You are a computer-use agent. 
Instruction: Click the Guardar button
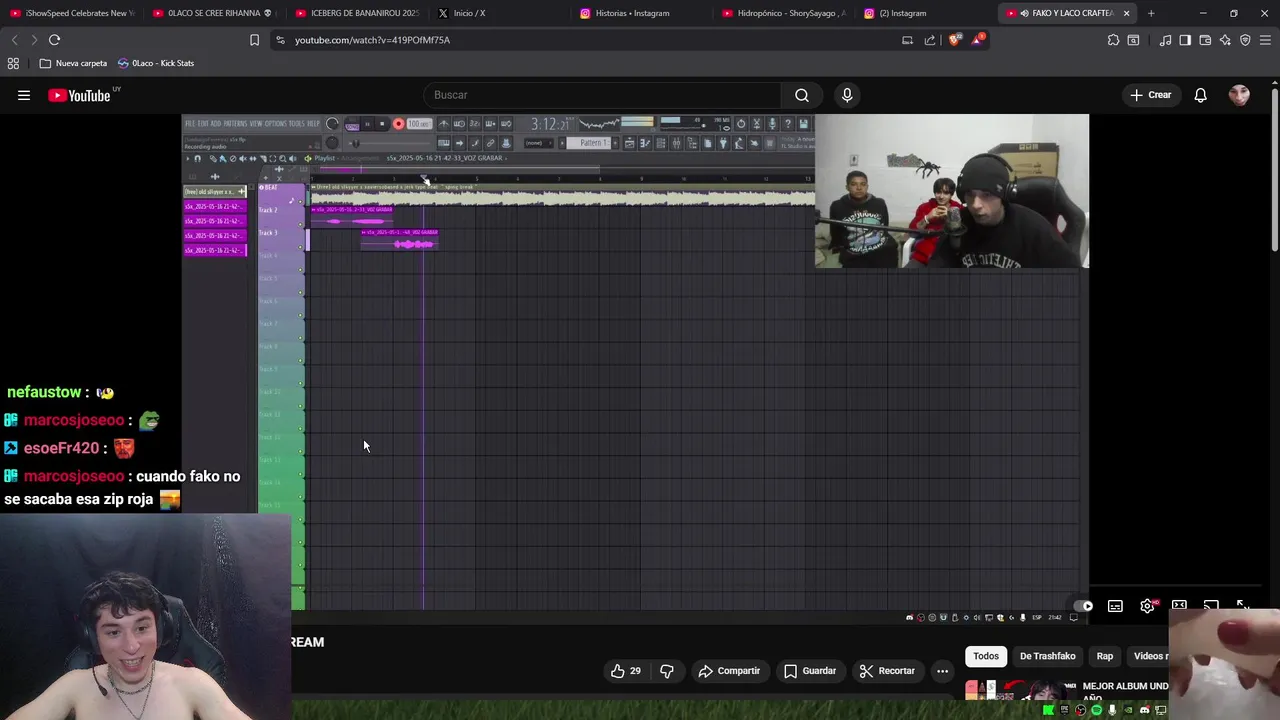[x=810, y=671]
